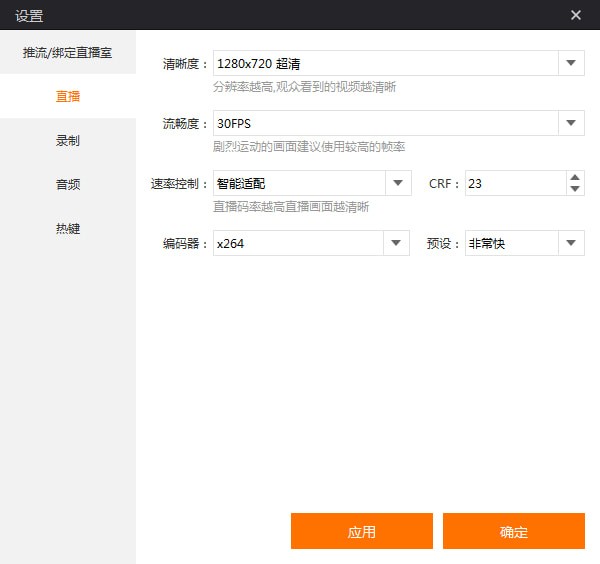Viewport: 600px width, 564px height.
Task: Click the arrow of the 预设 combo box
Action: [571, 243]
